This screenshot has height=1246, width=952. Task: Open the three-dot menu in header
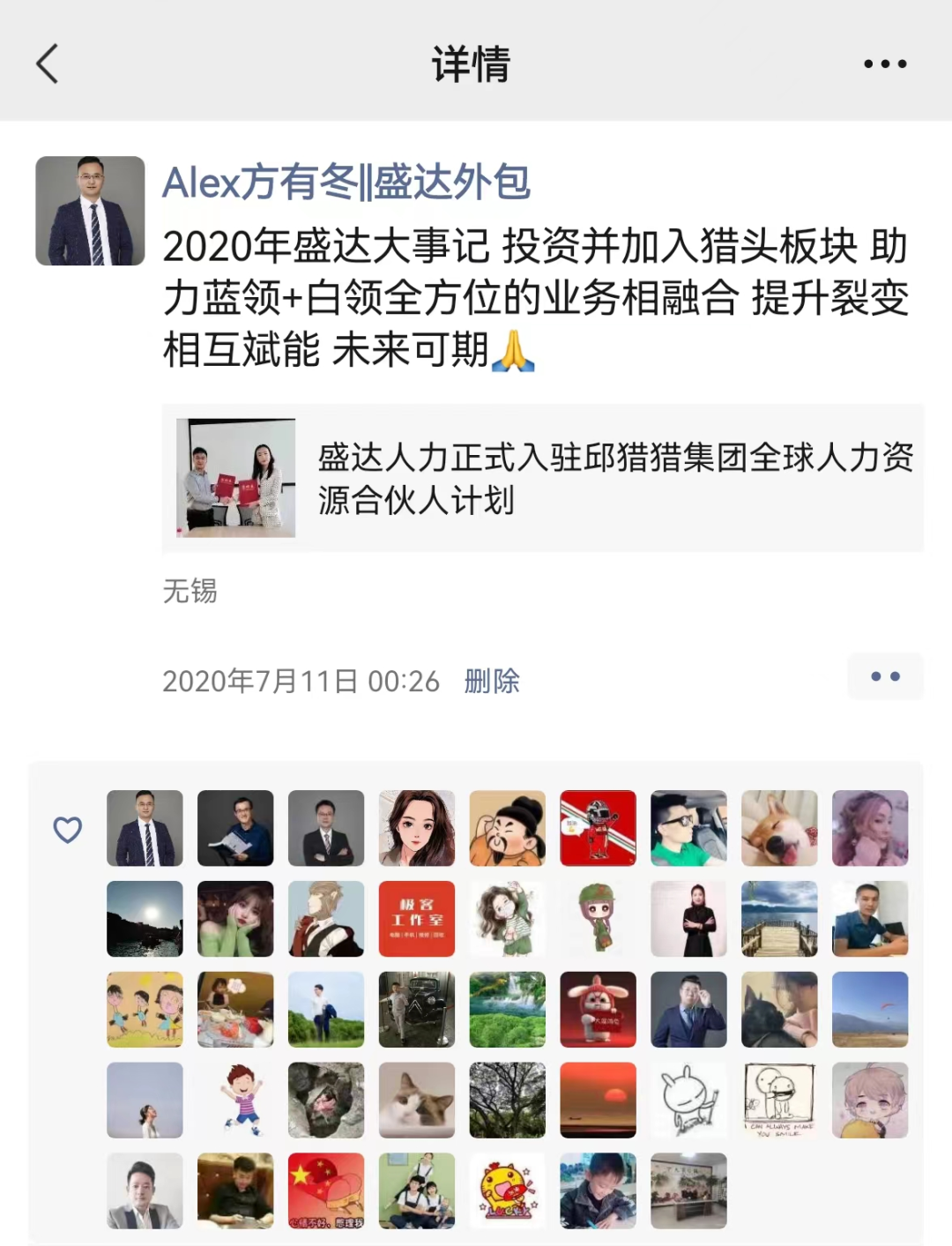885,63
